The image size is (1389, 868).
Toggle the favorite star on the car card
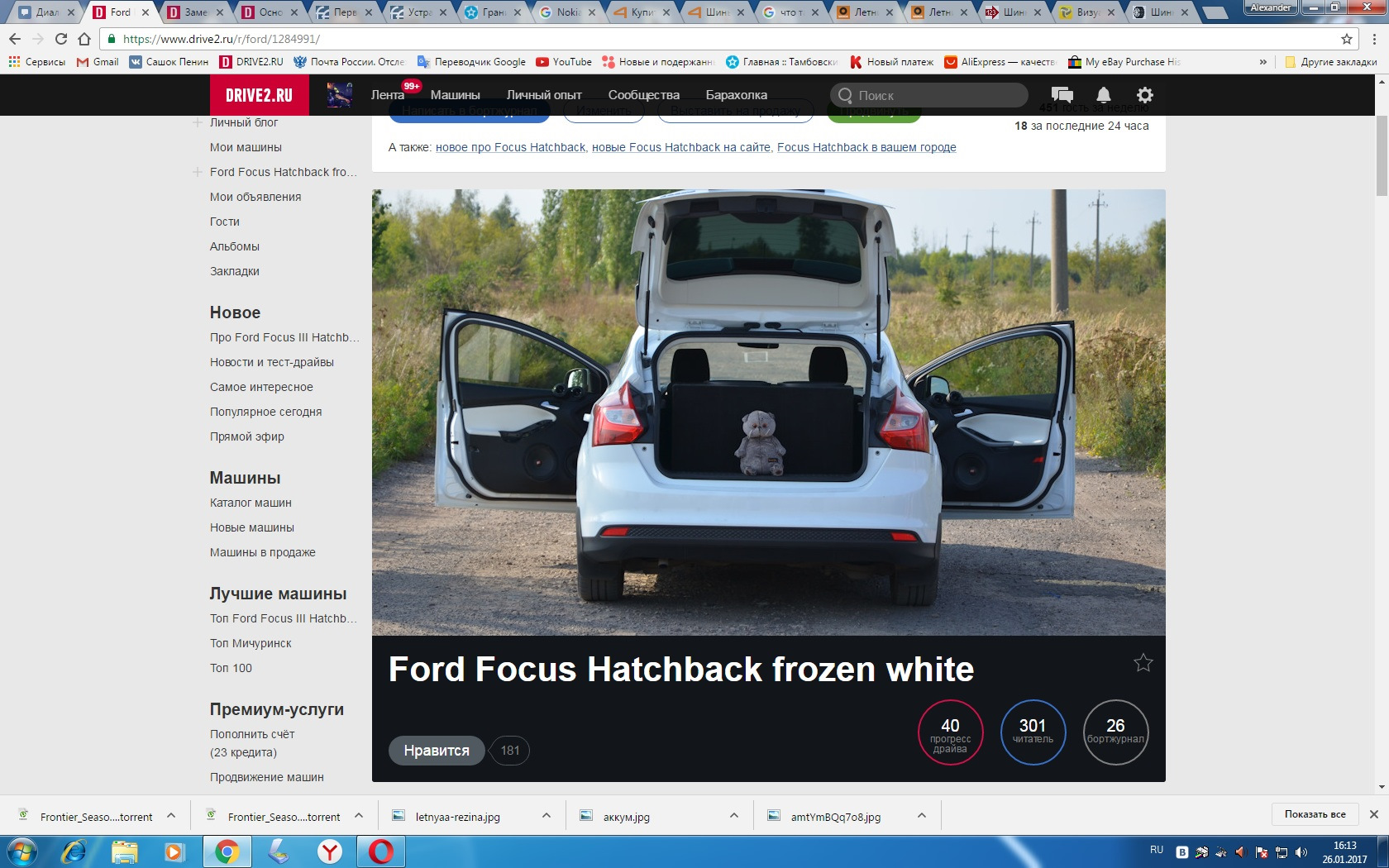pos(1143,662)
